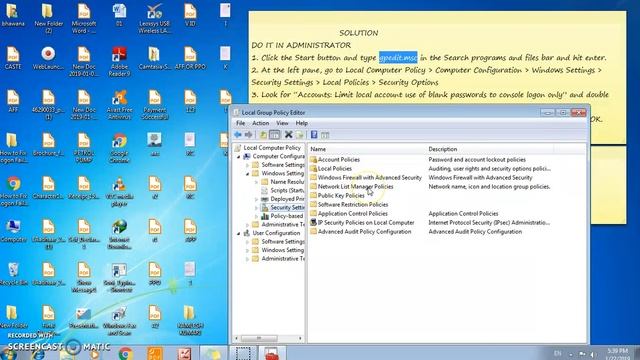Expand the Security Settings tree node
The width and height of the screenshot is (640, 360).
tap(256, 208)
